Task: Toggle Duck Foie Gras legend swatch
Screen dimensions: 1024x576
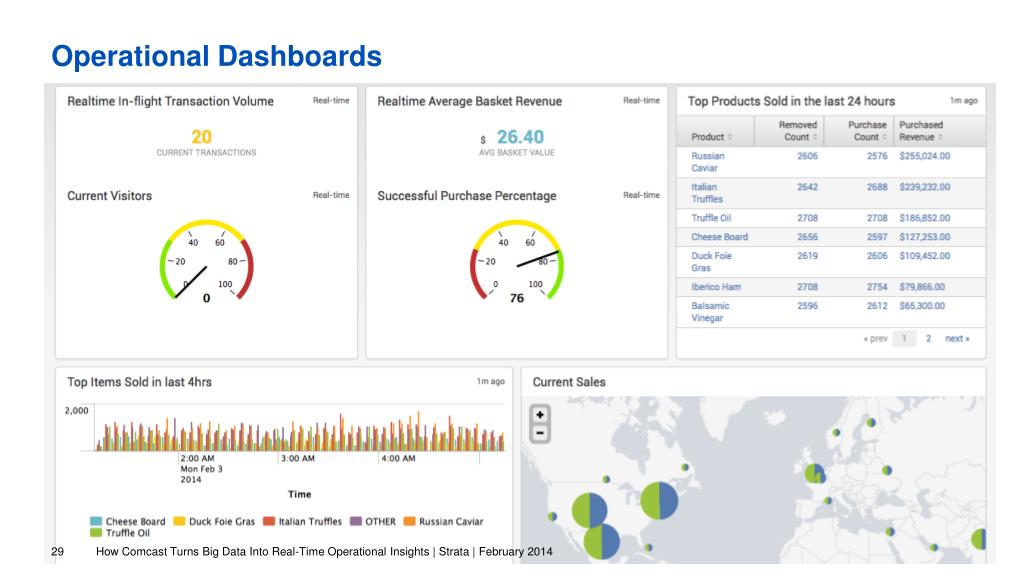Action: click(x=179, y=521)
